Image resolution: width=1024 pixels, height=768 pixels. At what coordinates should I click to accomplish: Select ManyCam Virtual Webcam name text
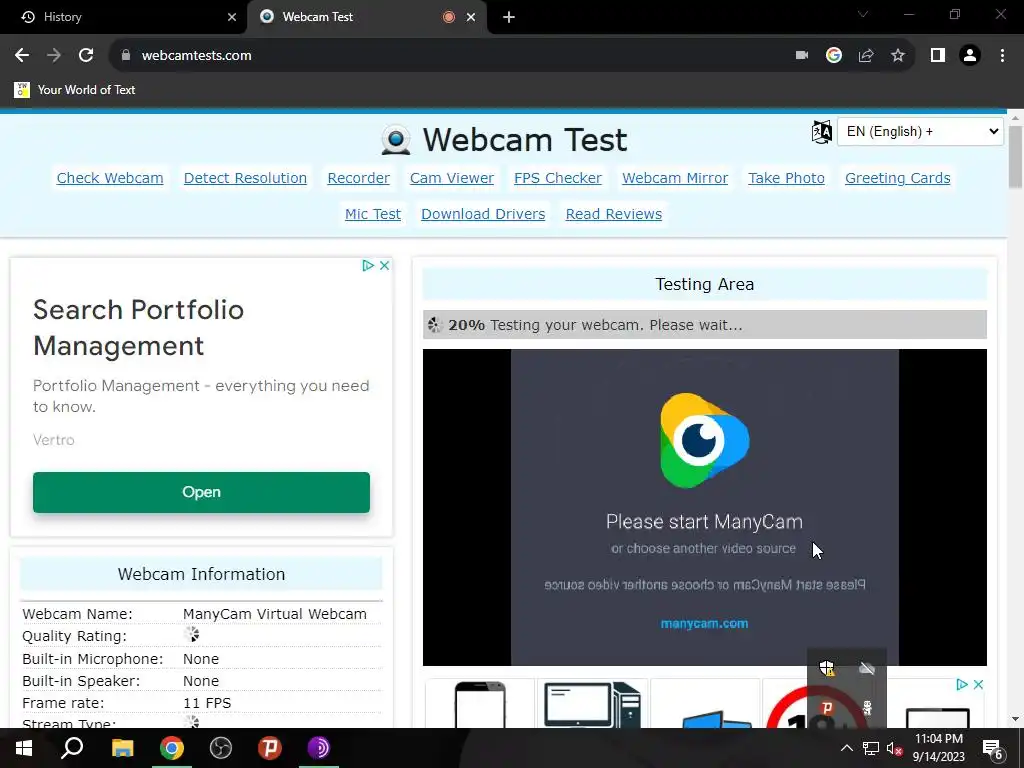click(x=275, y=615)
